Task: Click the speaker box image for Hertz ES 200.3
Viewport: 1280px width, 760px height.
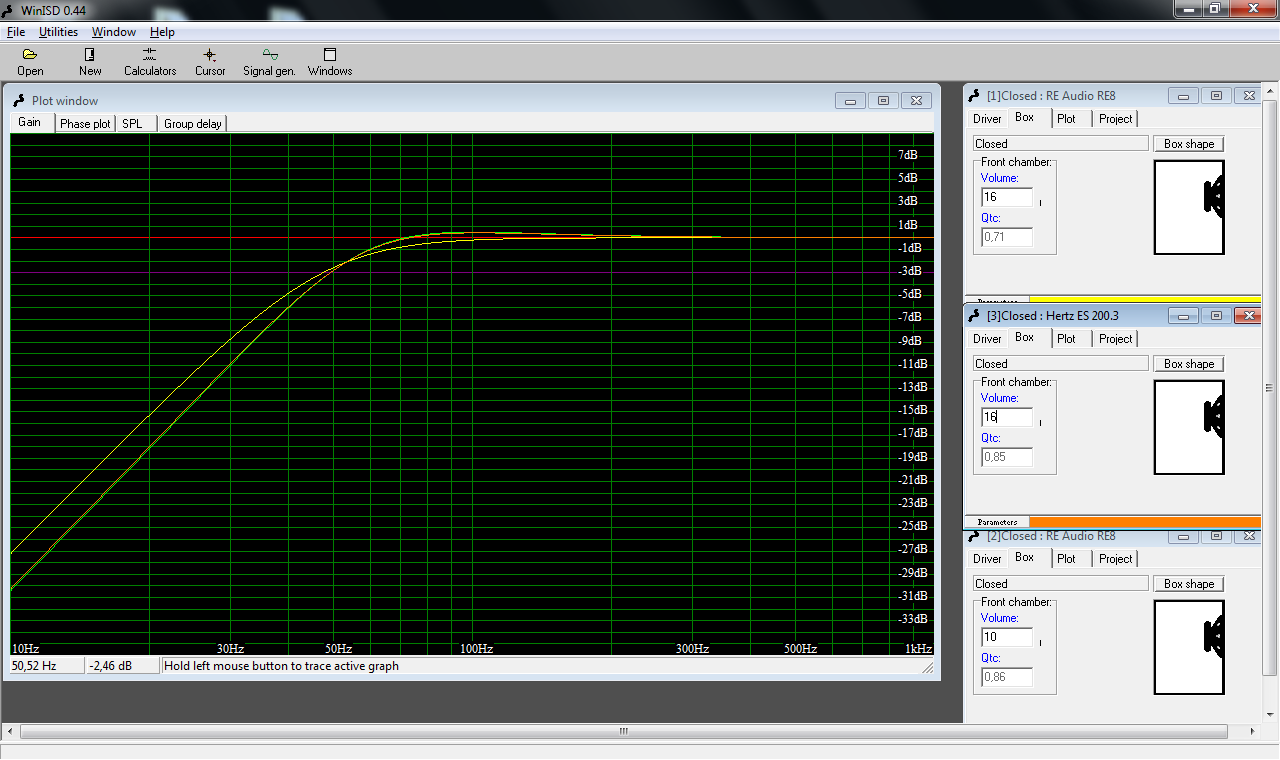Action: [x=1189, y=427]
